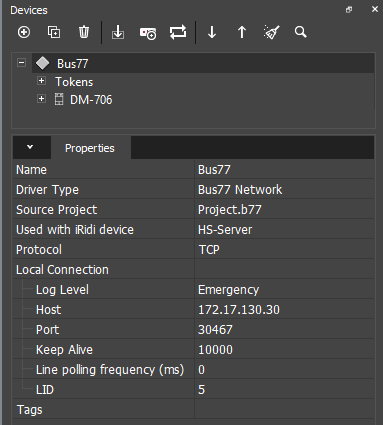Viewport: 383px width, 425px height.
Task: Expand the Tokens tree node
Action: click(41, 81)
